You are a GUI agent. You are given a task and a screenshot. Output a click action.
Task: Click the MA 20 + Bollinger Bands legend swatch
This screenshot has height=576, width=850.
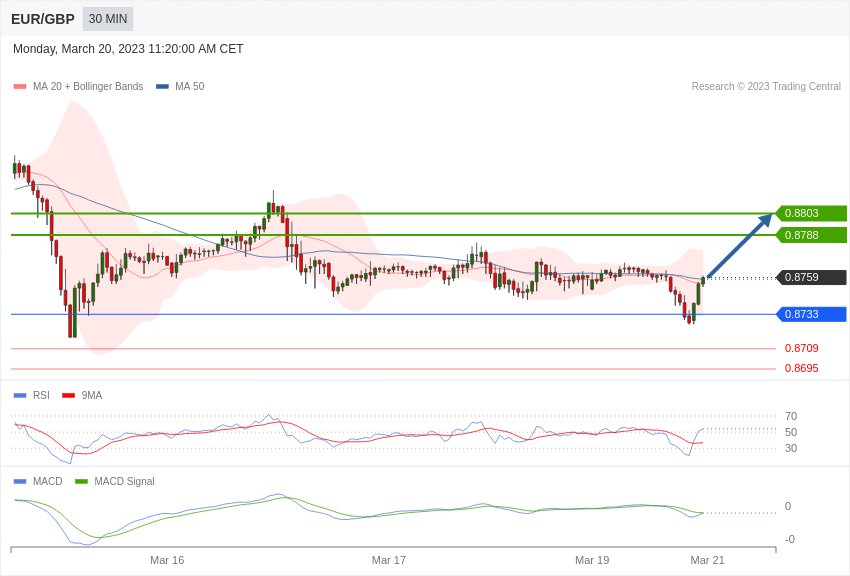click(20, 86)
